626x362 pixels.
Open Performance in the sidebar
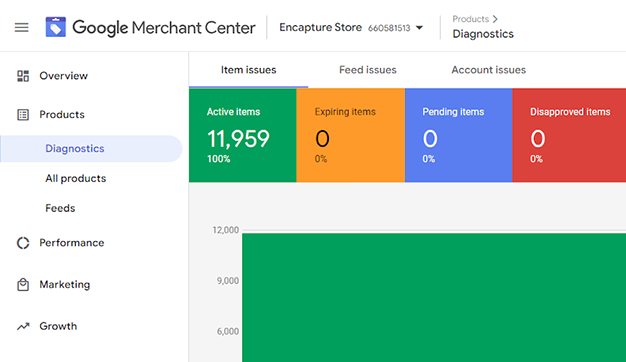tap(72, 243)
